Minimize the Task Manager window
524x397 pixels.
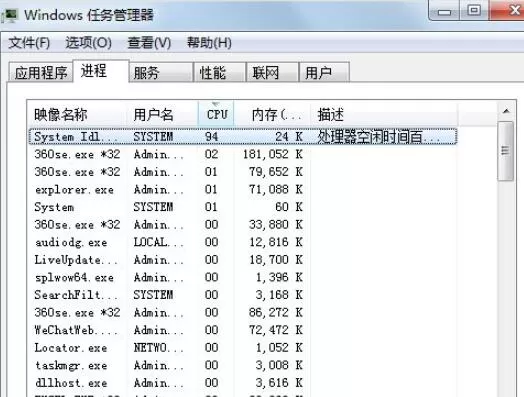tap(444, 11)
